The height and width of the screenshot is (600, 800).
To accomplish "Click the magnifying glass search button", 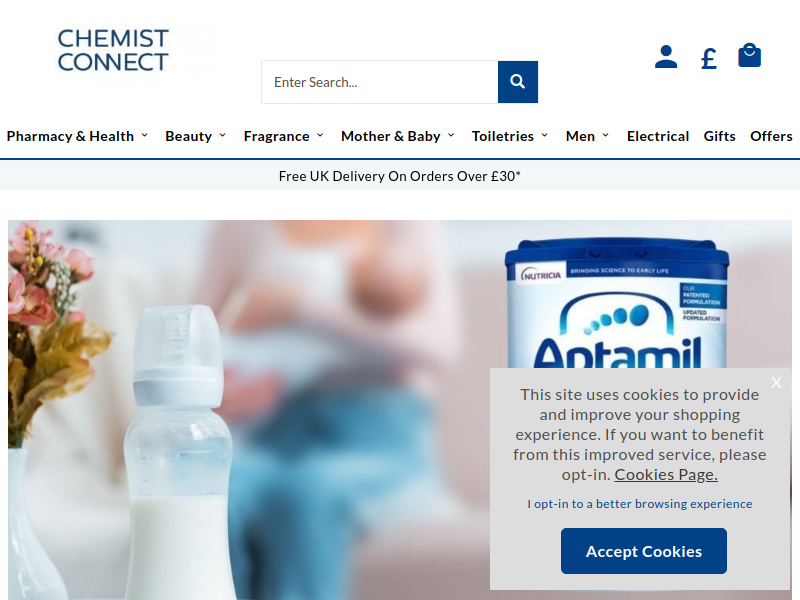I will pyautogui.click(x=518, y=82).
